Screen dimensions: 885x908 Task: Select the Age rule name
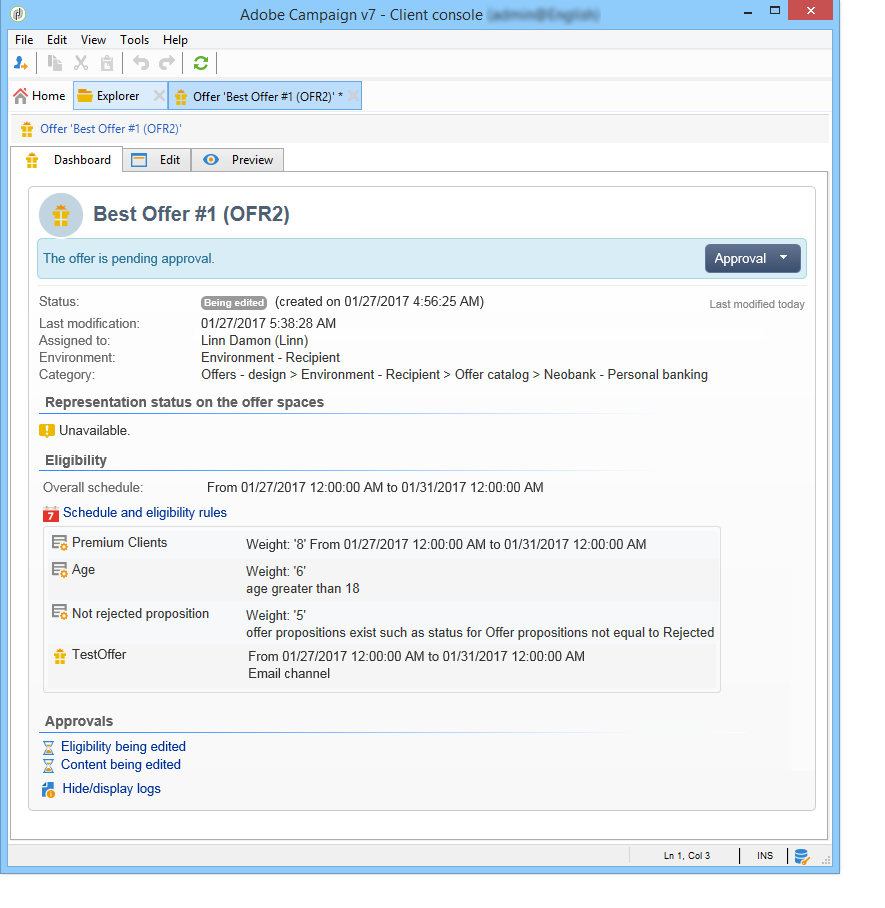[83, 570]
